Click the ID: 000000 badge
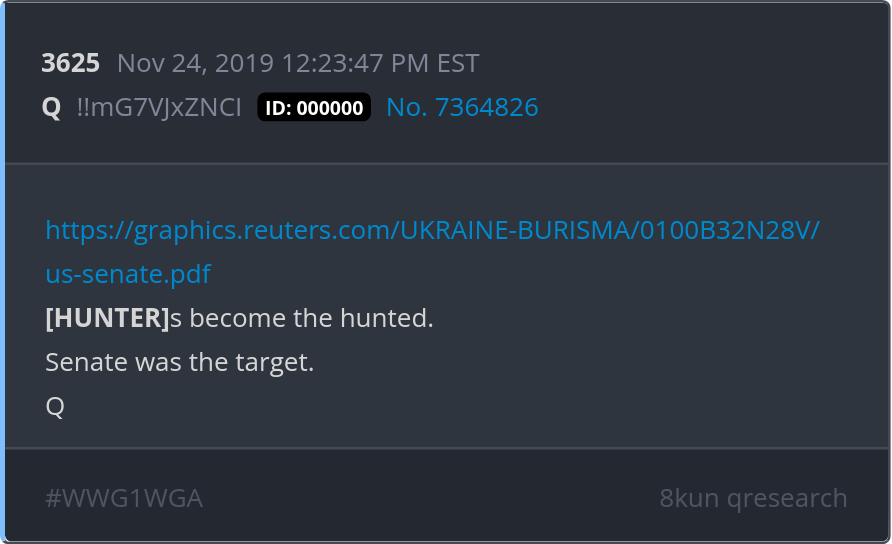892x544 pixels. [314, 108]
